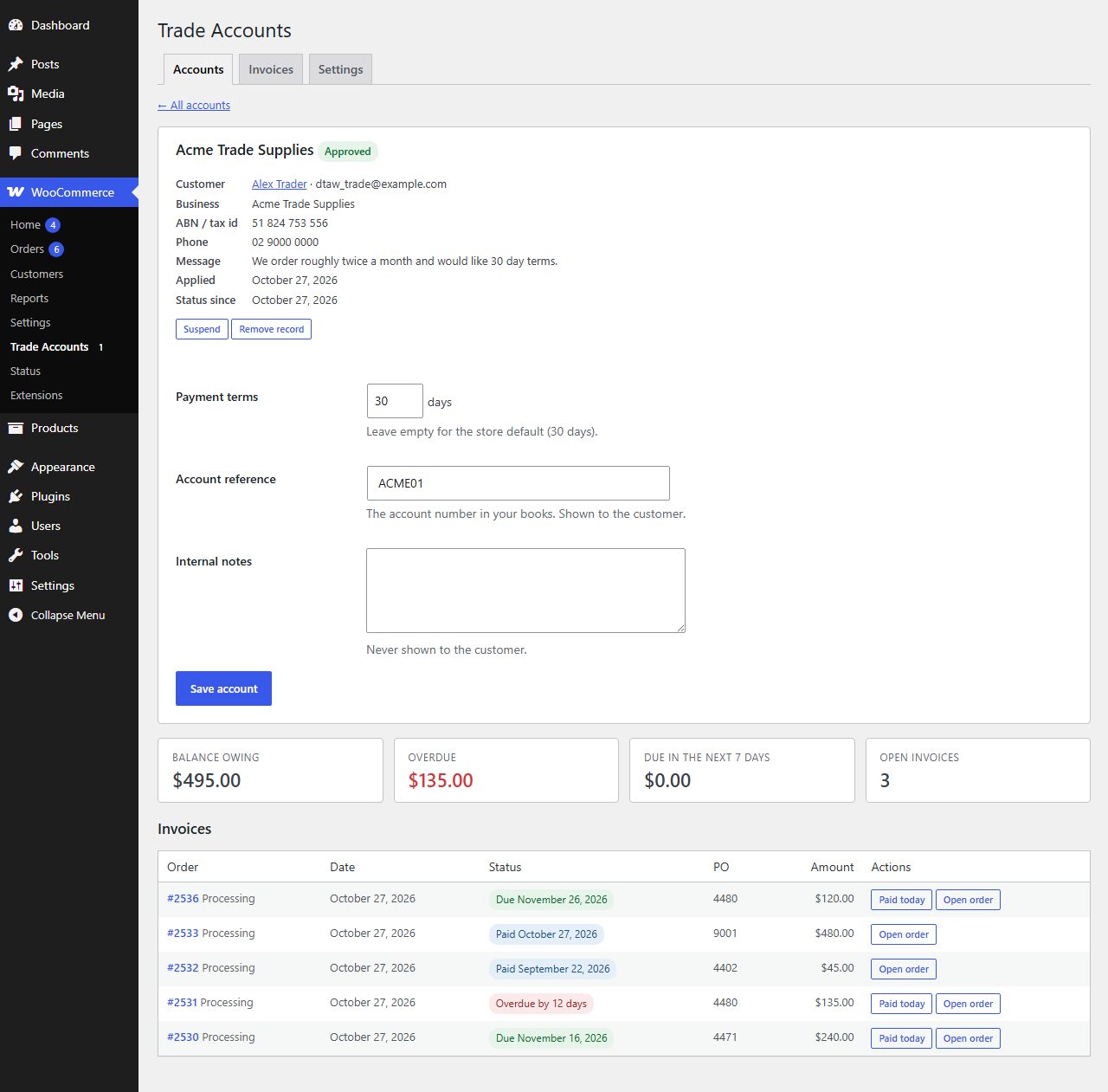The width and height of the screenshot is (1108, 1092).
Task: Suspend the Acme Trade Supplies account
Action: (x=202, y=329)
